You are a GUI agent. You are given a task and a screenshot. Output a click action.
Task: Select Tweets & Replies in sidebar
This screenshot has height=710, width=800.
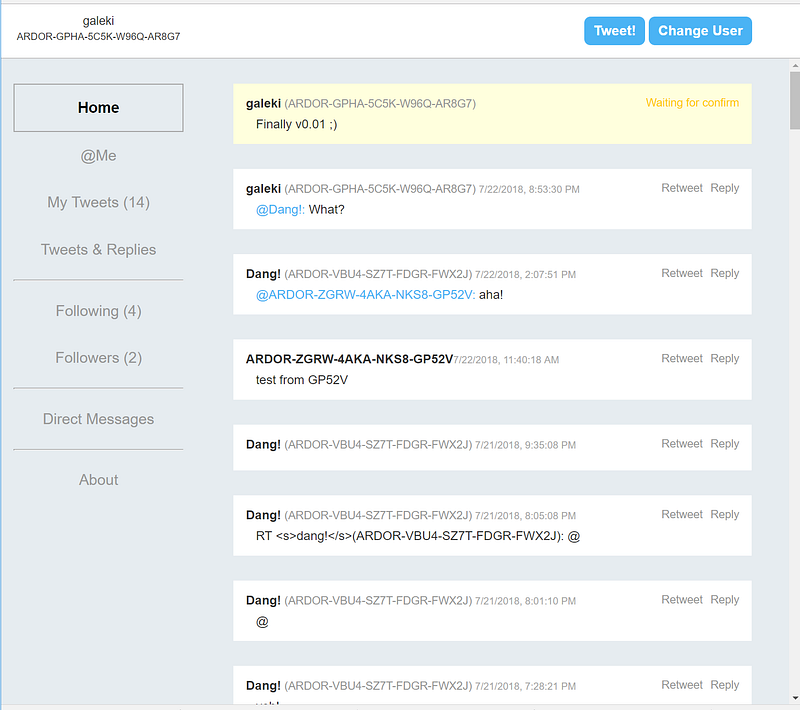(x=98, y=250)
